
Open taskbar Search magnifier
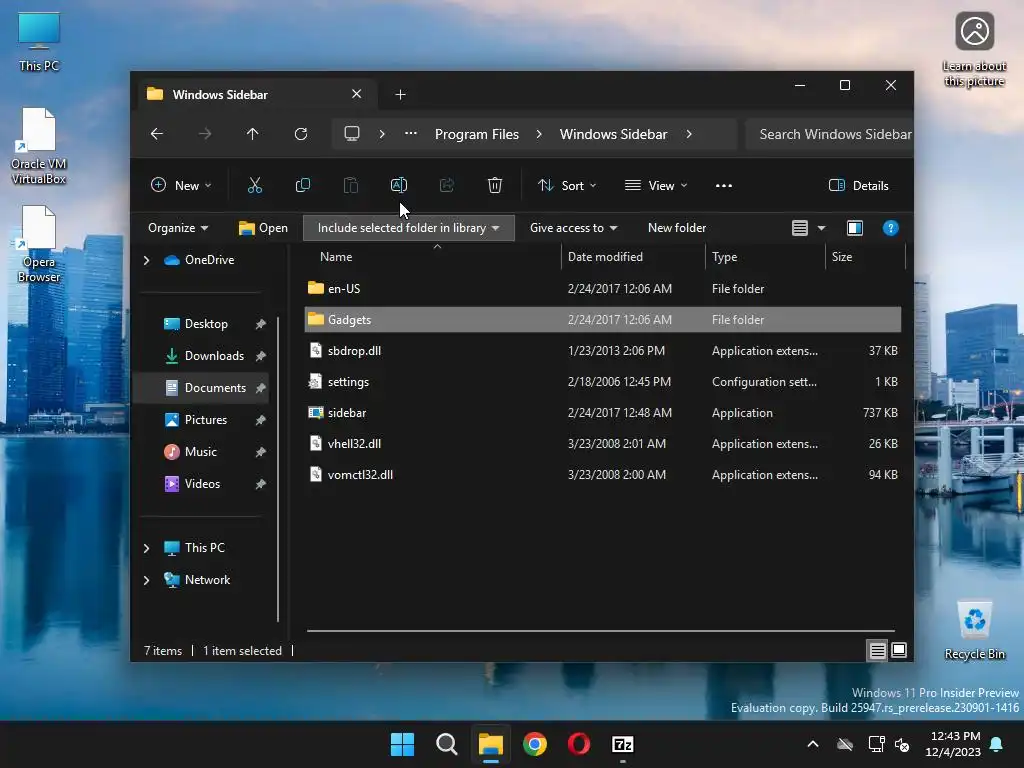coord(447,744)
